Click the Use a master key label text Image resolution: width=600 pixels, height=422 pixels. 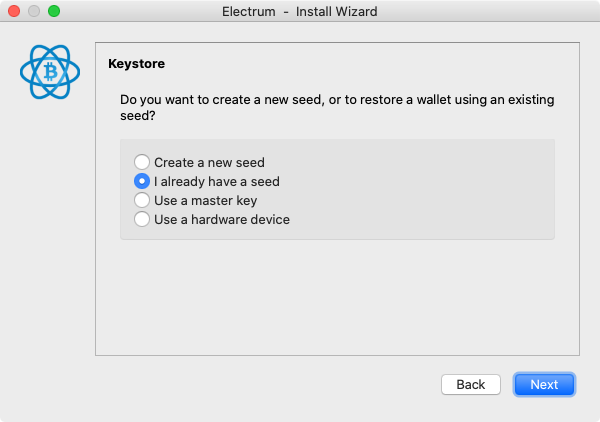(205, 200)
